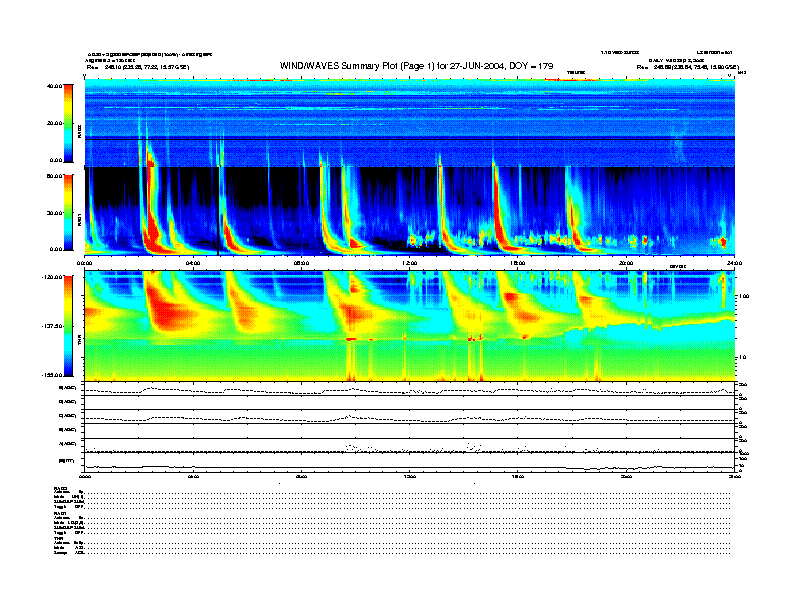Select the 40.00 label on RAD2 scale
Image resolution: width=792 pixels, height=612 pixels.
tap(55, 87)
